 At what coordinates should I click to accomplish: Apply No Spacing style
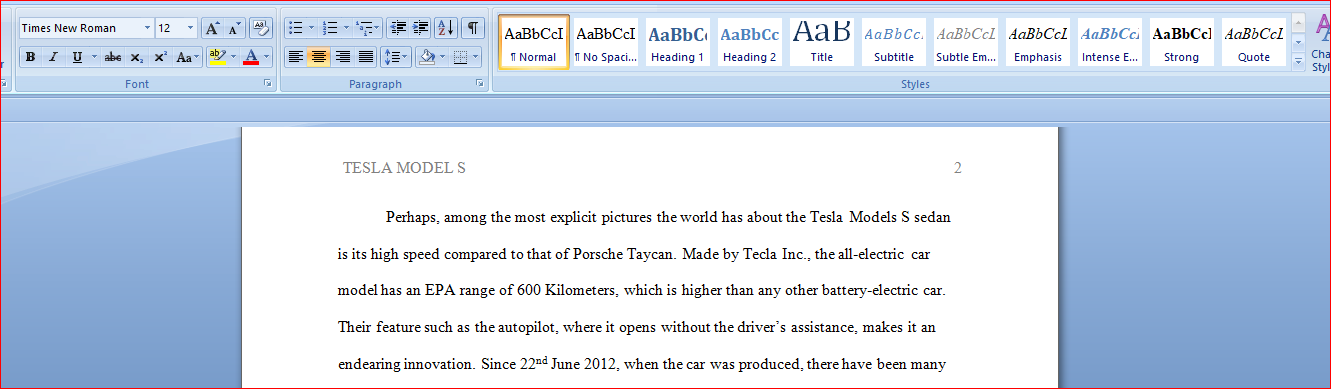click(606, 42)
